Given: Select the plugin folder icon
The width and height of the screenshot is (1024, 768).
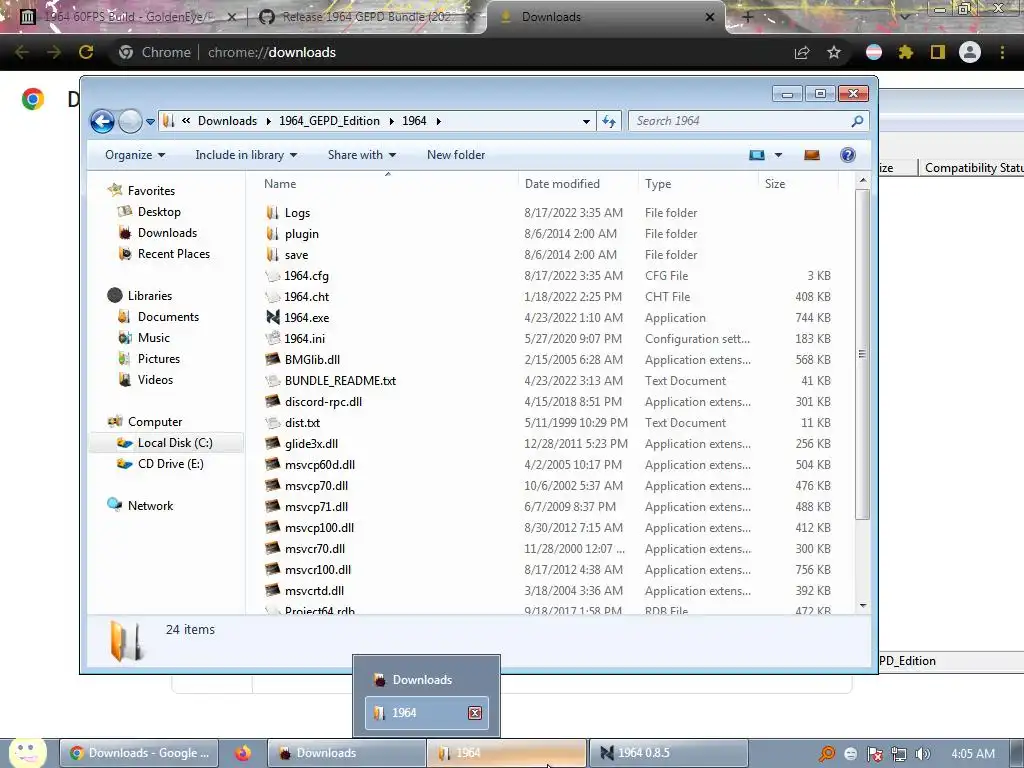Looking at the screenshot, I should 272,233.
